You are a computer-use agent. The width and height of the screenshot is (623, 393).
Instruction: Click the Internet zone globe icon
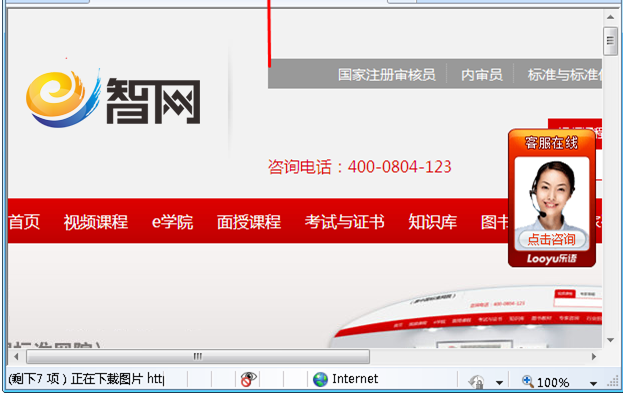(320, 379)
